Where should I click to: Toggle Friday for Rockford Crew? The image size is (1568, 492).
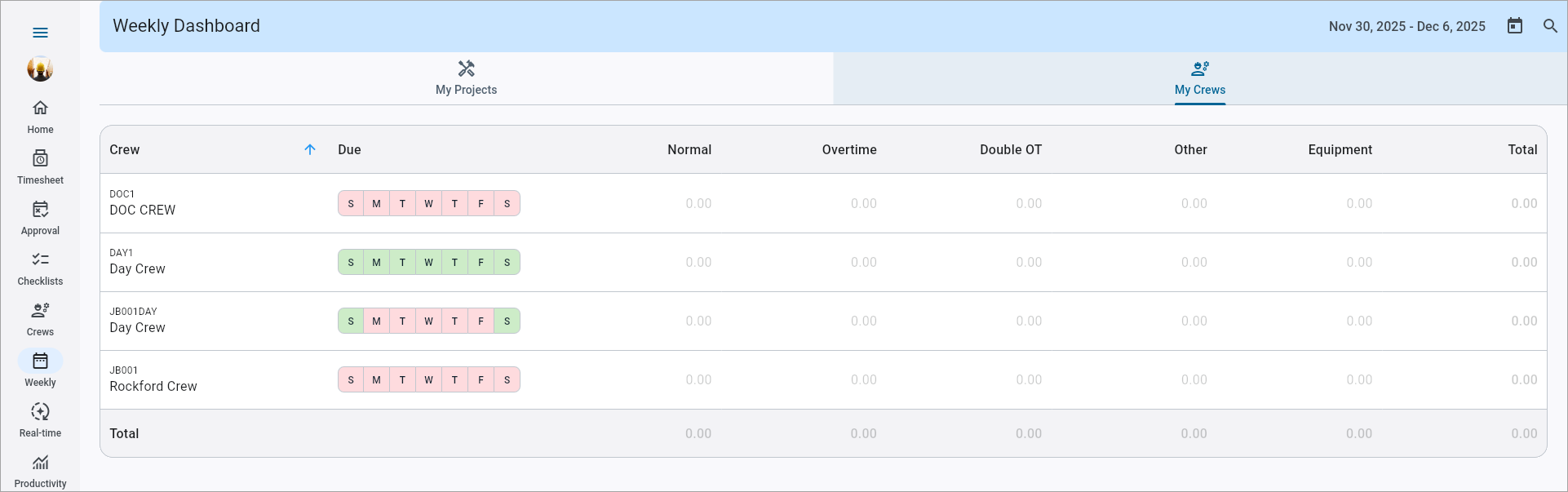[481, 380]
